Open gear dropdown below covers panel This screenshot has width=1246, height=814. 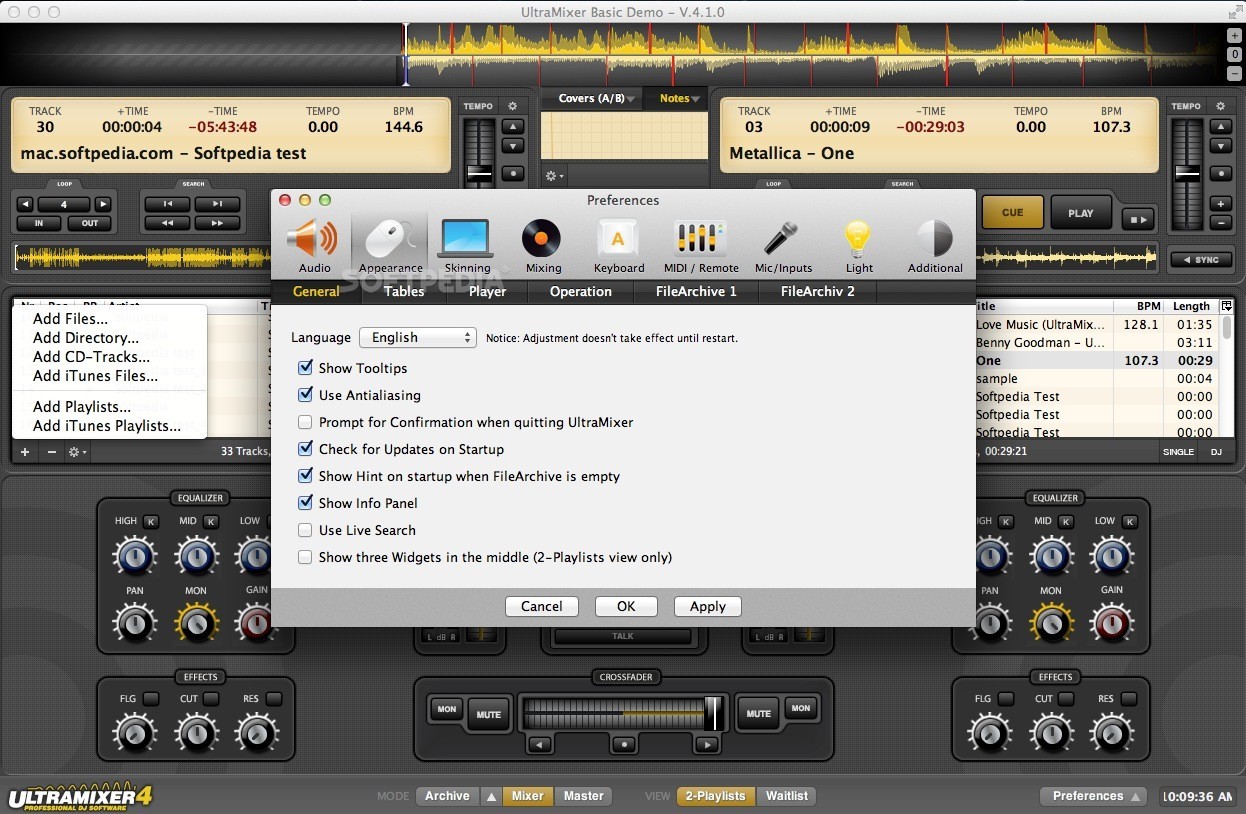click(554, 176)
